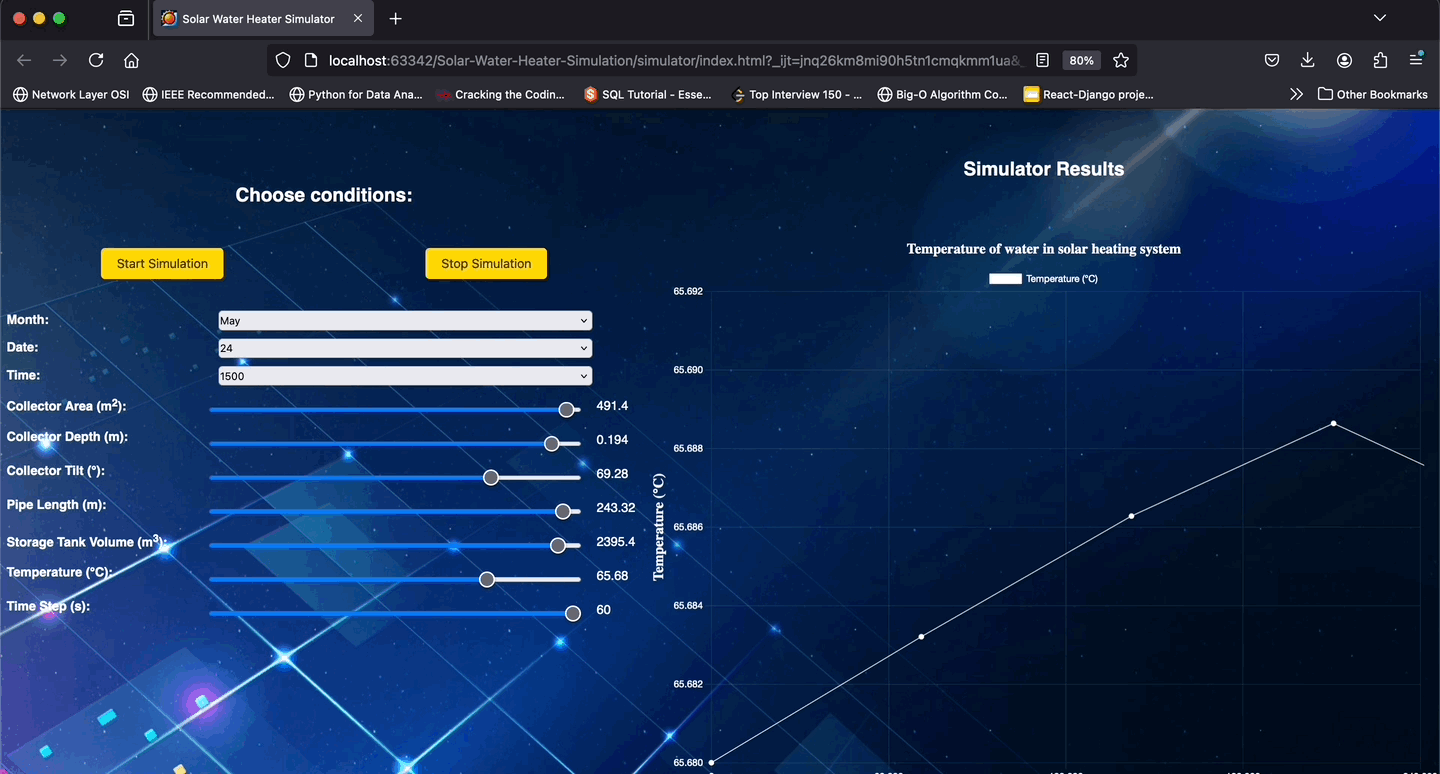Viewport: 1440px width, 774px height.
Task: Open the Date dropdown showing 24
Action: point(405,348)
